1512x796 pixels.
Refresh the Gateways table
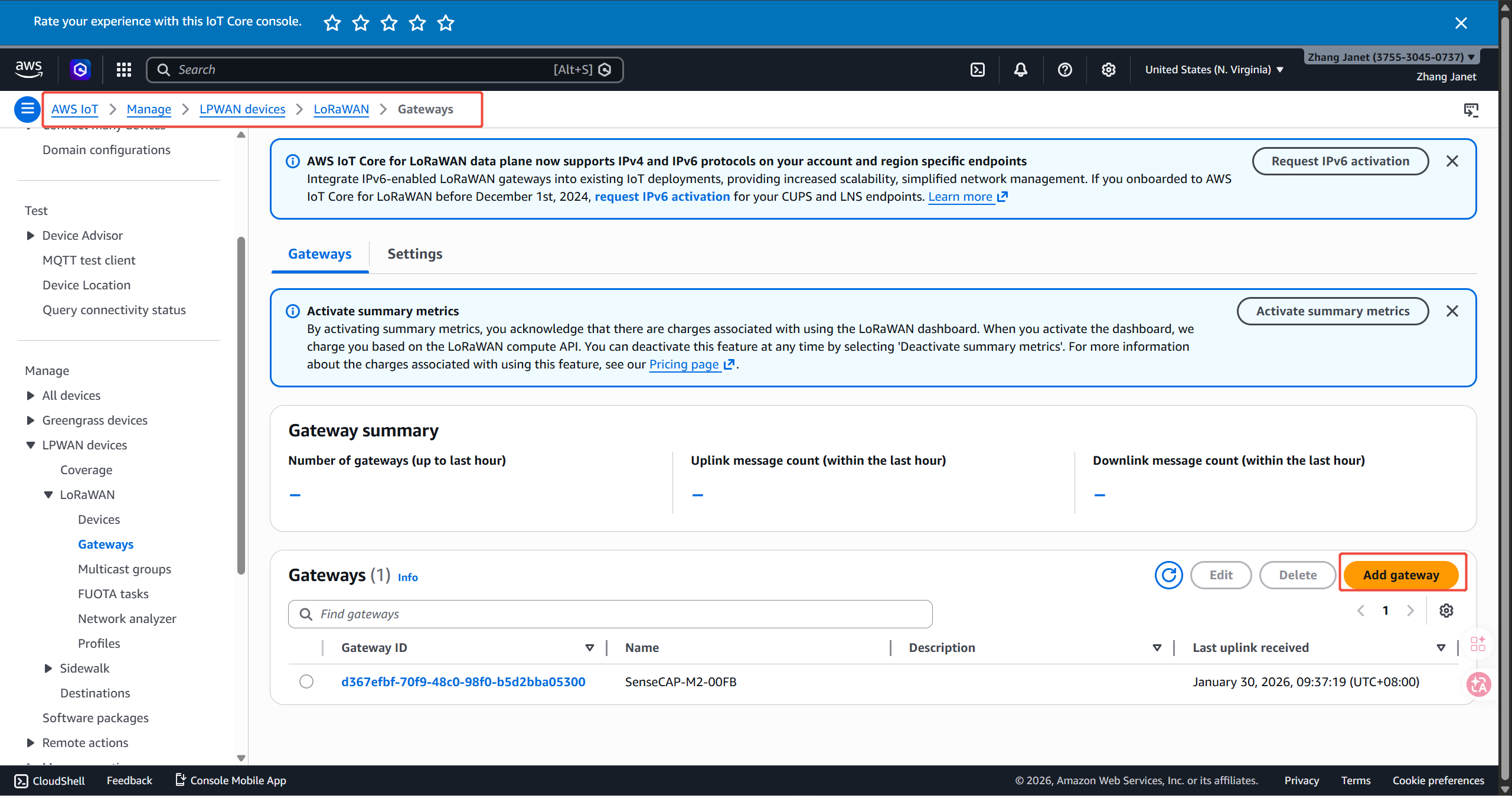tap(1168, 575)
